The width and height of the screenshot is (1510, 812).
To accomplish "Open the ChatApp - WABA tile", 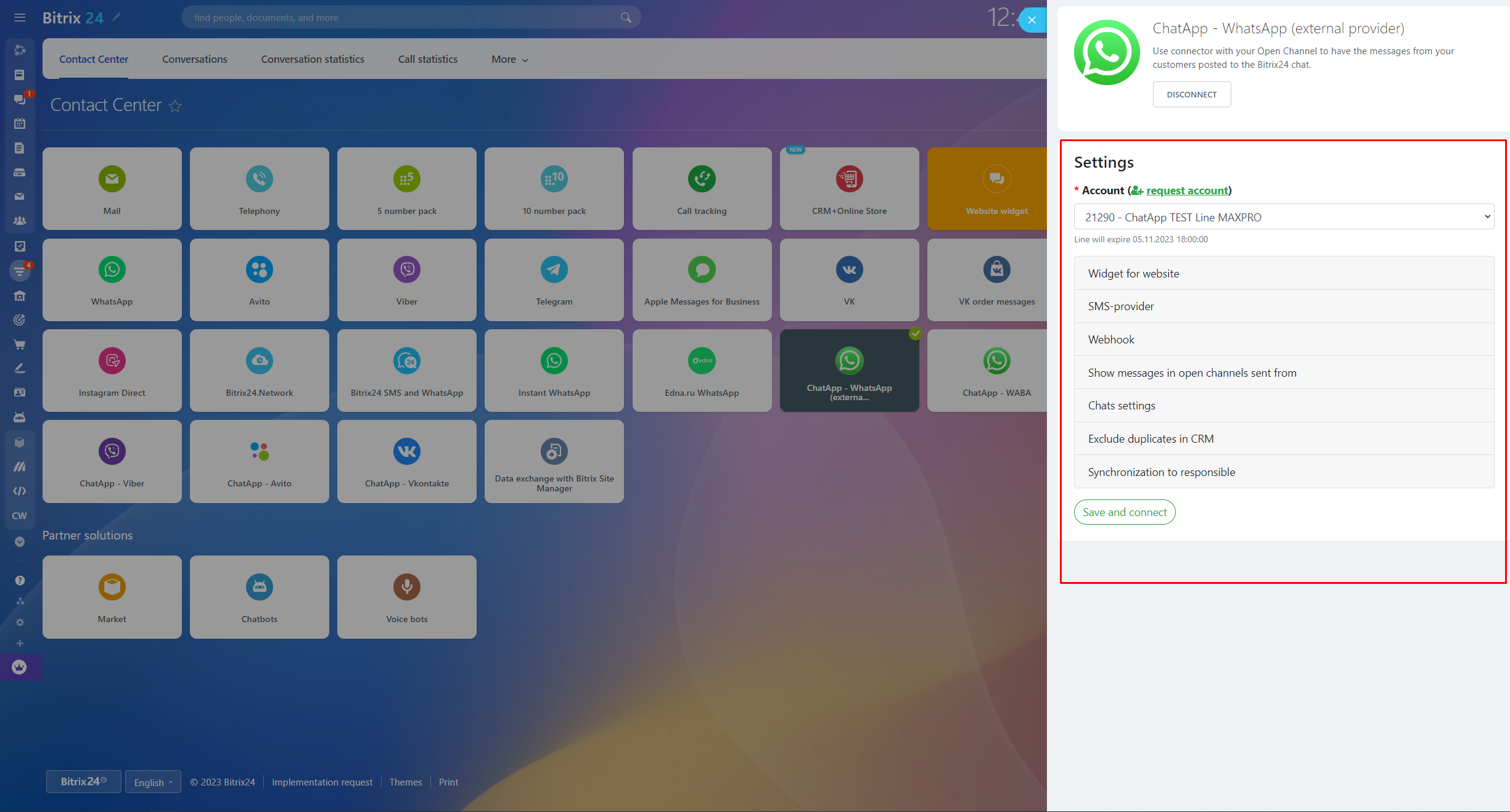I will click(996, 371).
